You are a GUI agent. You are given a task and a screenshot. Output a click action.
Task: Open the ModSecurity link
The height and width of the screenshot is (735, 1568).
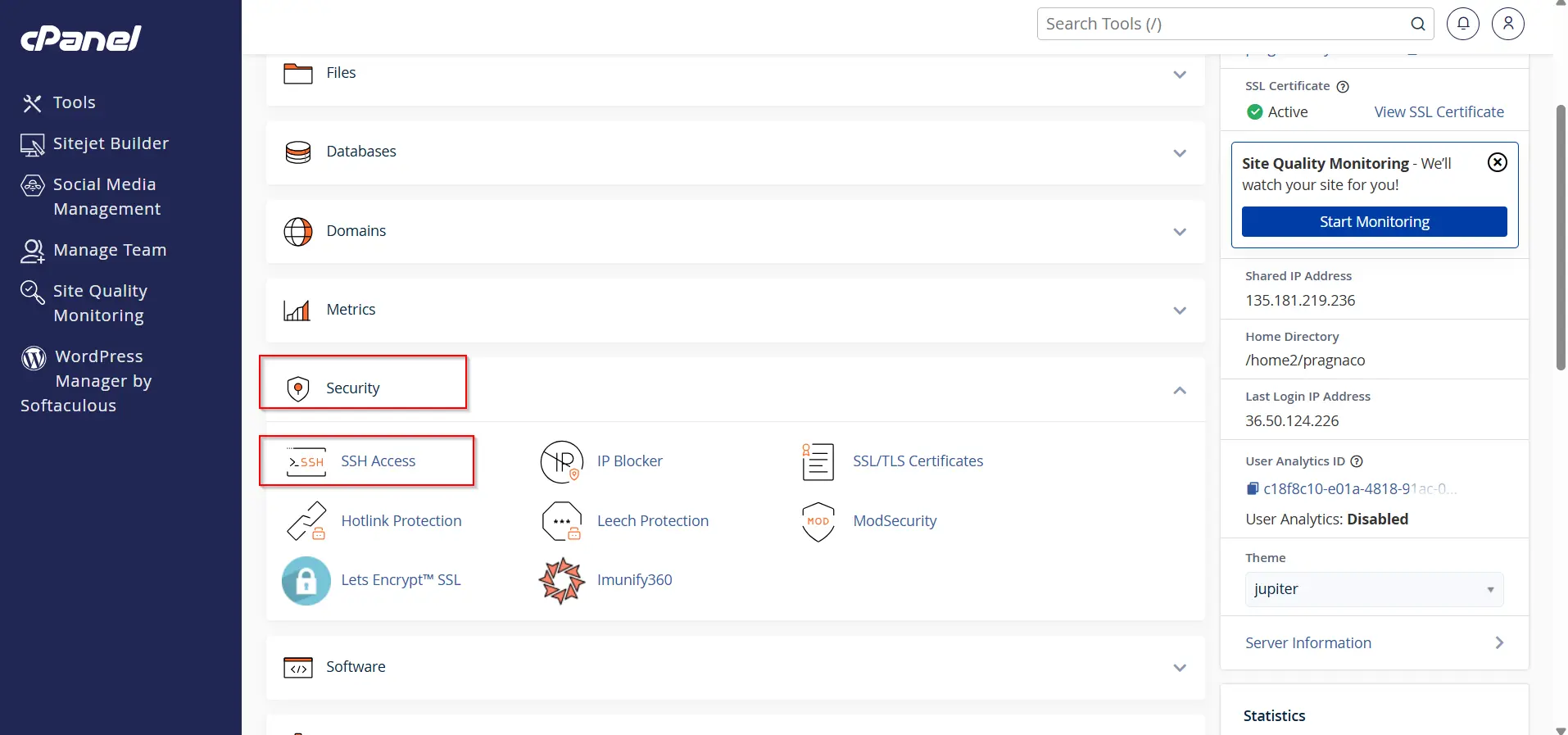pos(895,521)
